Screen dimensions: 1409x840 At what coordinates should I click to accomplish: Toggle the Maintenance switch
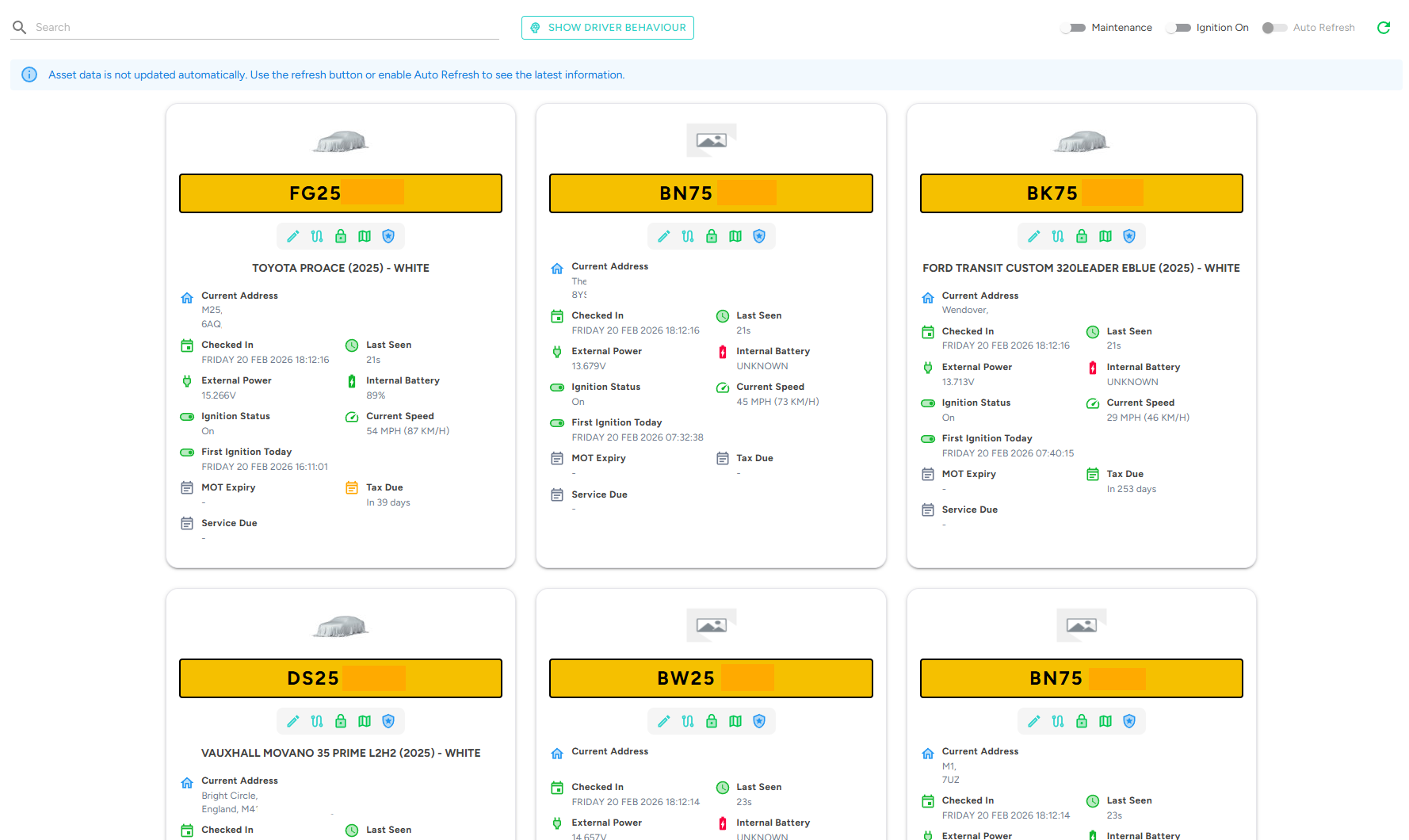coord(1073,28)
